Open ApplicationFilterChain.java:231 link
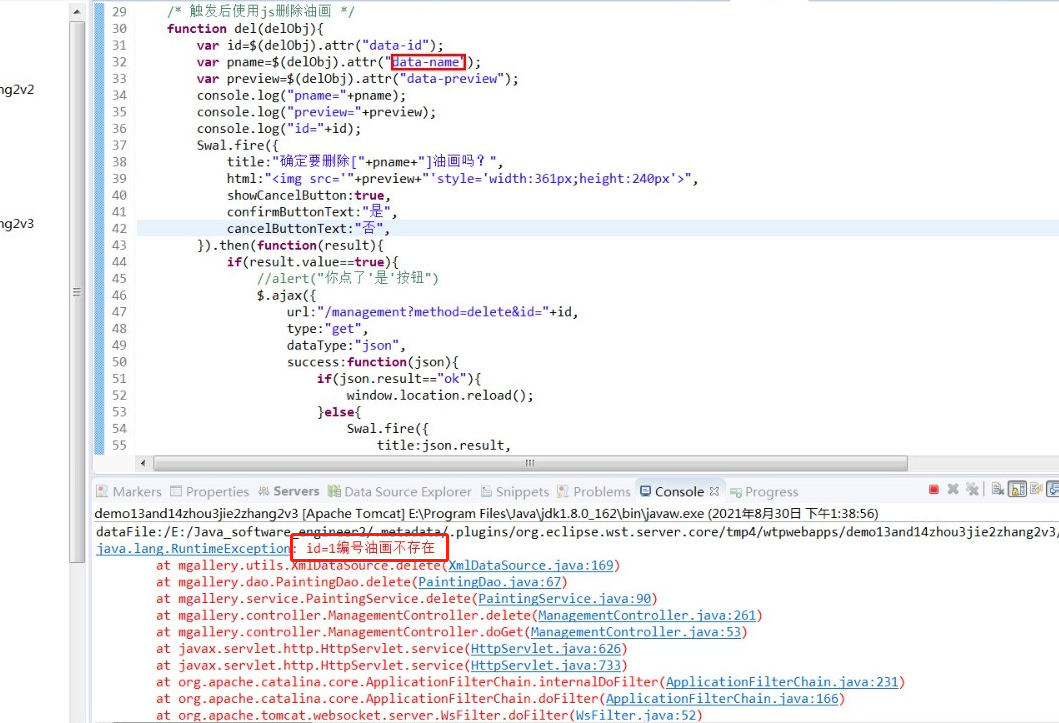The width and height of the screenshot is (1059, 723). tap(782, 682)
